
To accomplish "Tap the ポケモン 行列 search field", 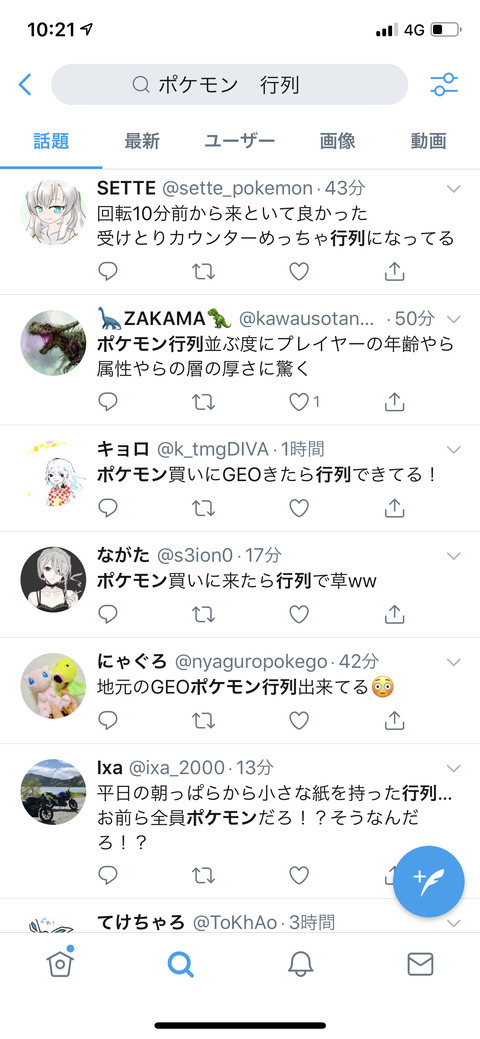I will click(x=229, y=85).
